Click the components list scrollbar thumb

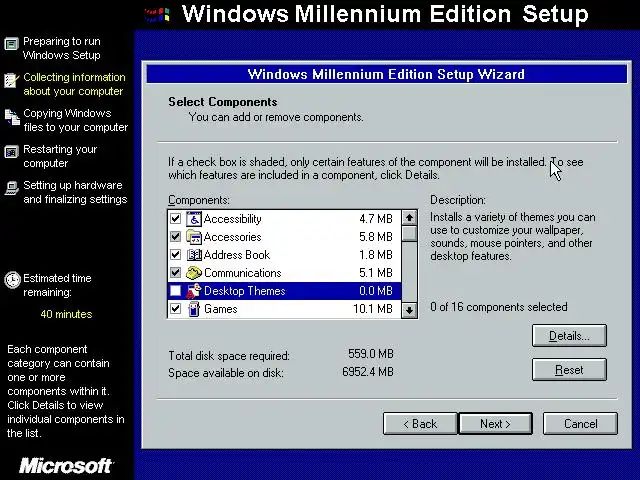(409, 233)
